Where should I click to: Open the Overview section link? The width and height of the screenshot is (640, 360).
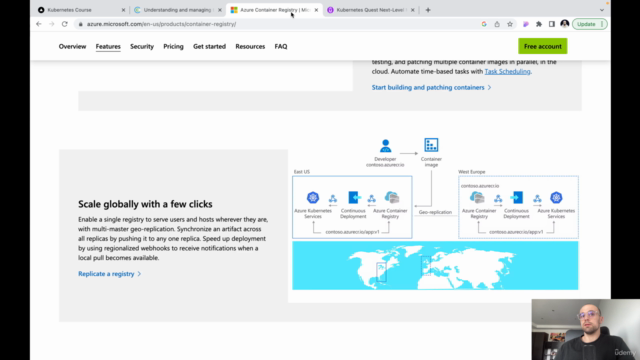[x=72, y=47]
